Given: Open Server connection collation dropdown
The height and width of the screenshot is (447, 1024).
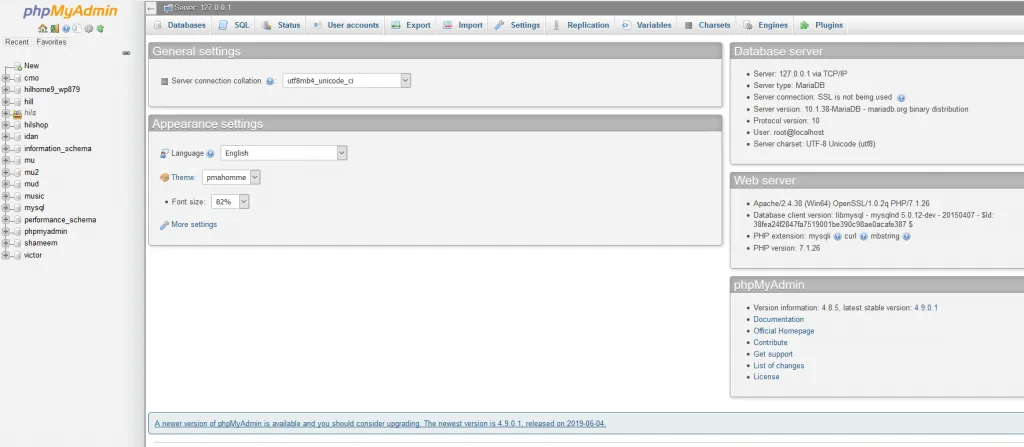Looking at the screenshot, I should [x=347, y=81].
